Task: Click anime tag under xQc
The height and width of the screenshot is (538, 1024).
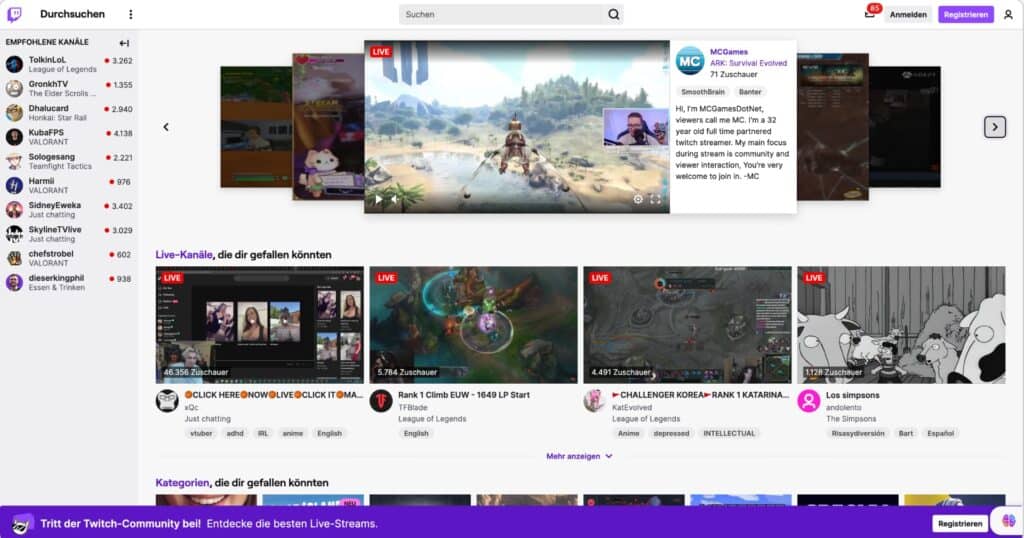Action: pyautogui.click(x=293, y=434)
